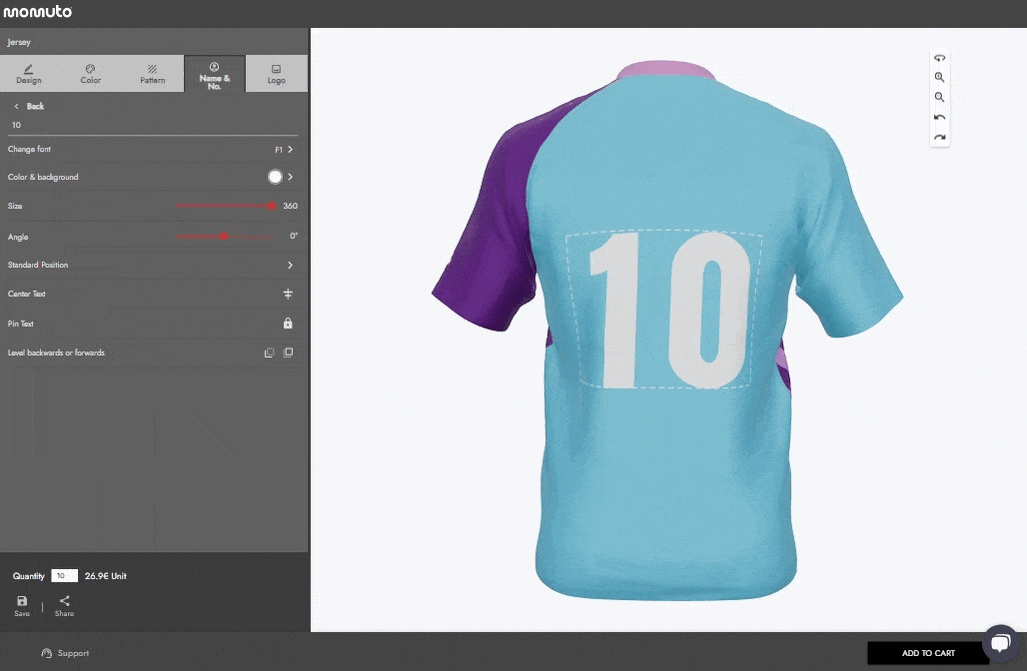Undo the last change
Image resolution: width=1027 pixels, height=671 pixels.
click(939, 118)
